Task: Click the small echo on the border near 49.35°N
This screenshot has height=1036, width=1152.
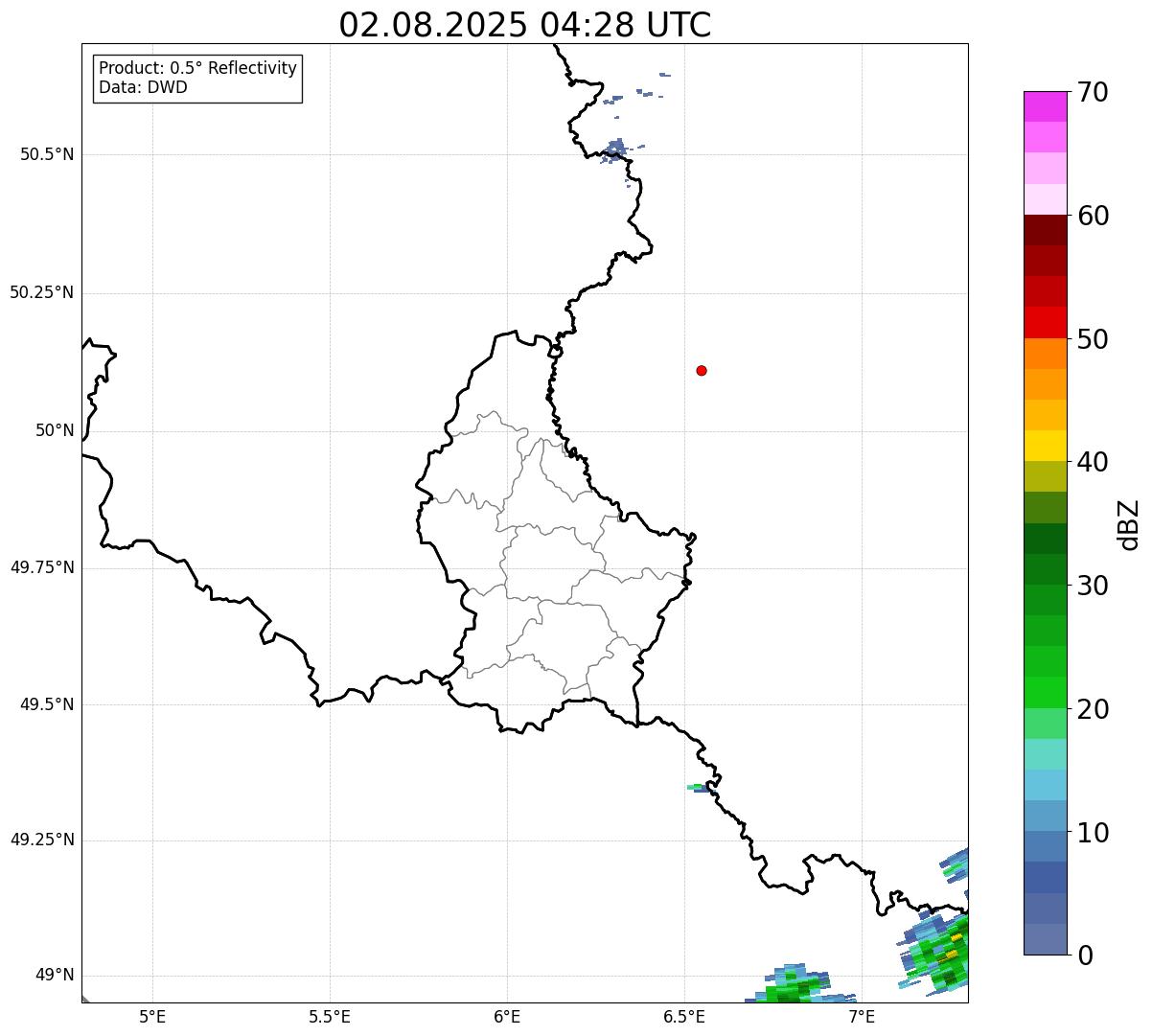Action: pos(700,788)
